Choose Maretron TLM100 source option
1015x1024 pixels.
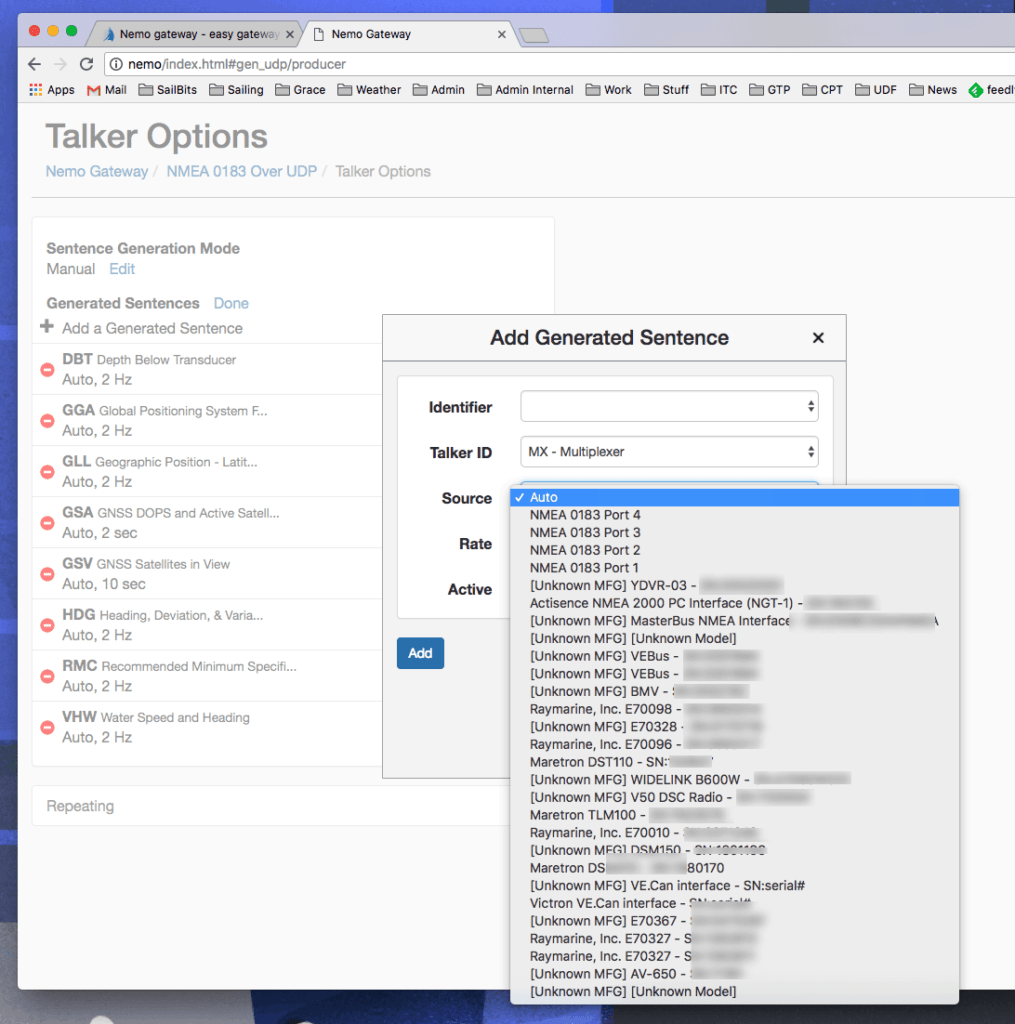click(735, 814)
